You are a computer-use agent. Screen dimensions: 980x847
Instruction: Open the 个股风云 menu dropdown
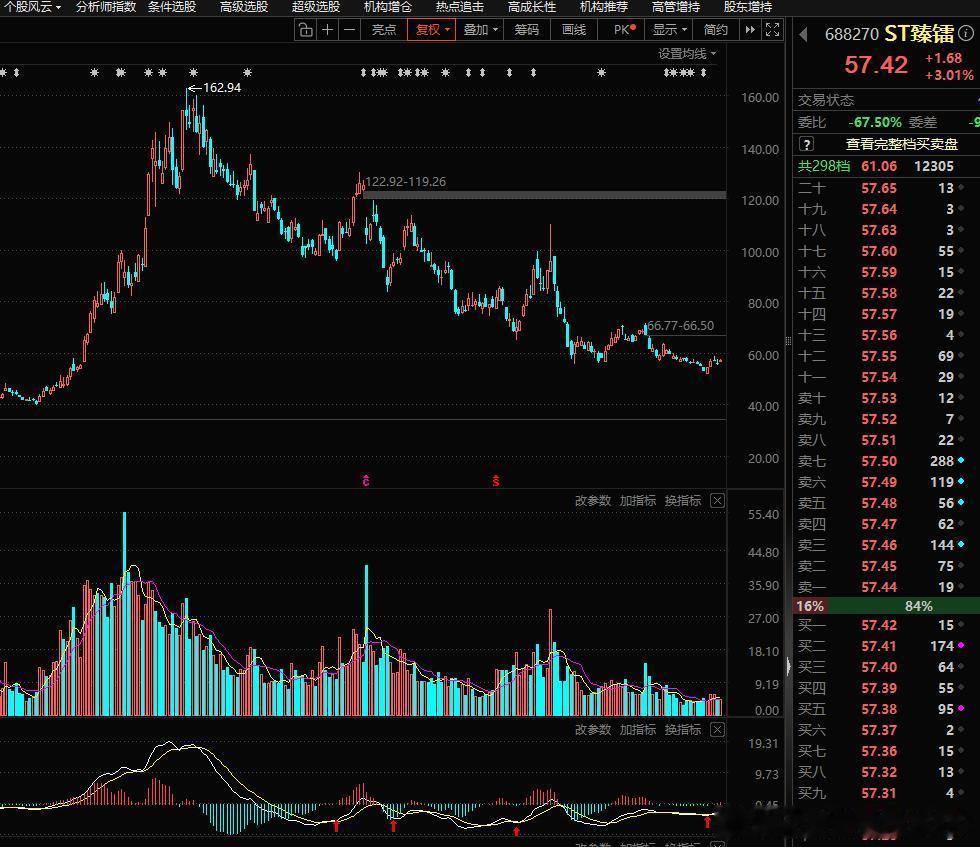tap(32, 7)
